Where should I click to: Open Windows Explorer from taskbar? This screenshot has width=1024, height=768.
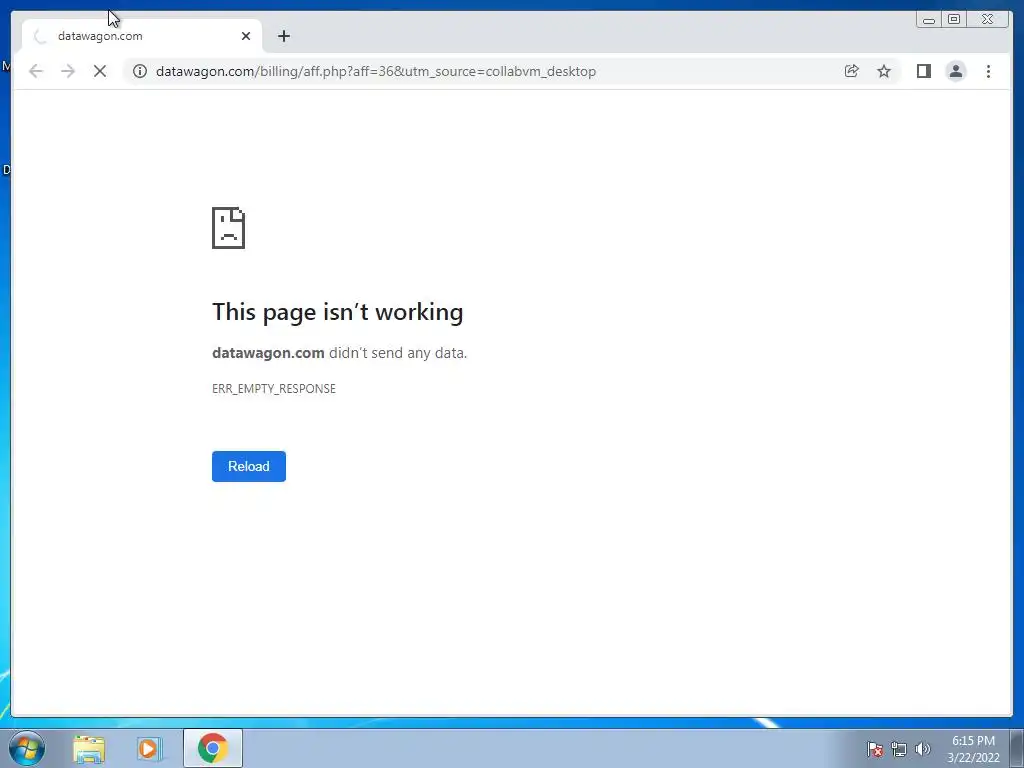[x=89, y=748]
